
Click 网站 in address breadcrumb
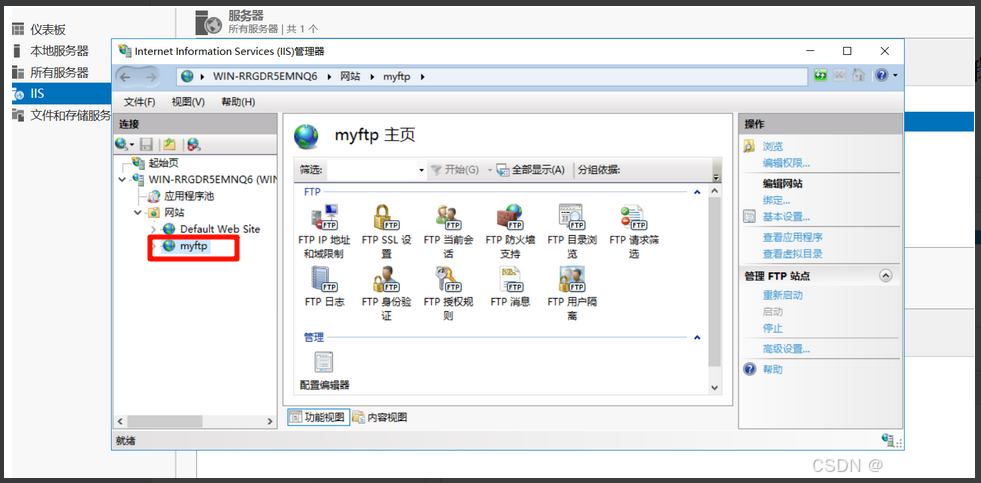(x=350, y=76)
